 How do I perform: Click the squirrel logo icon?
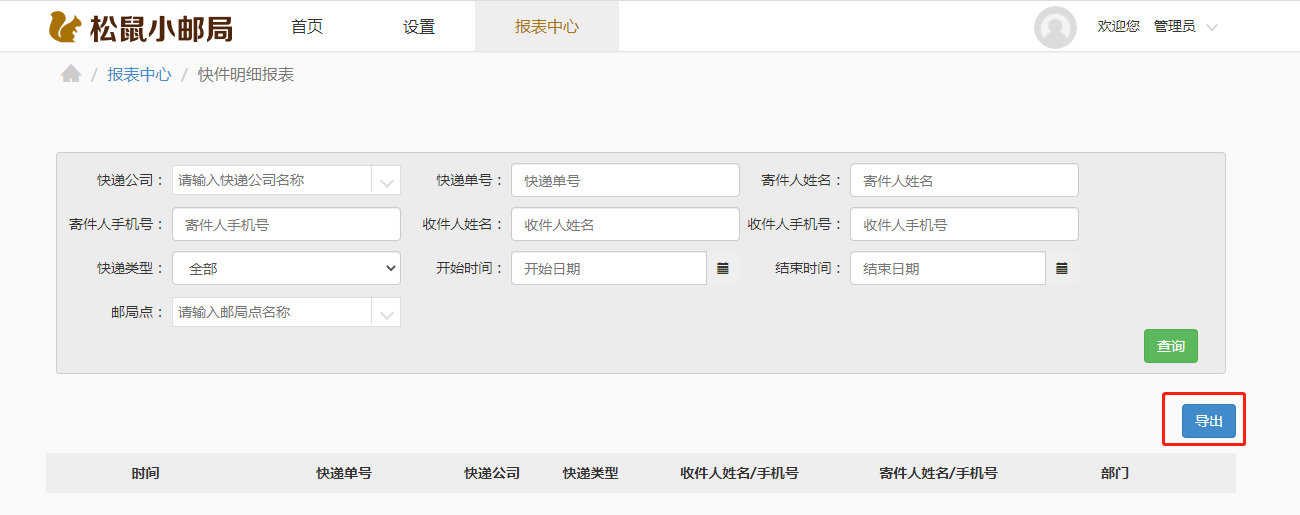(65, 28)
